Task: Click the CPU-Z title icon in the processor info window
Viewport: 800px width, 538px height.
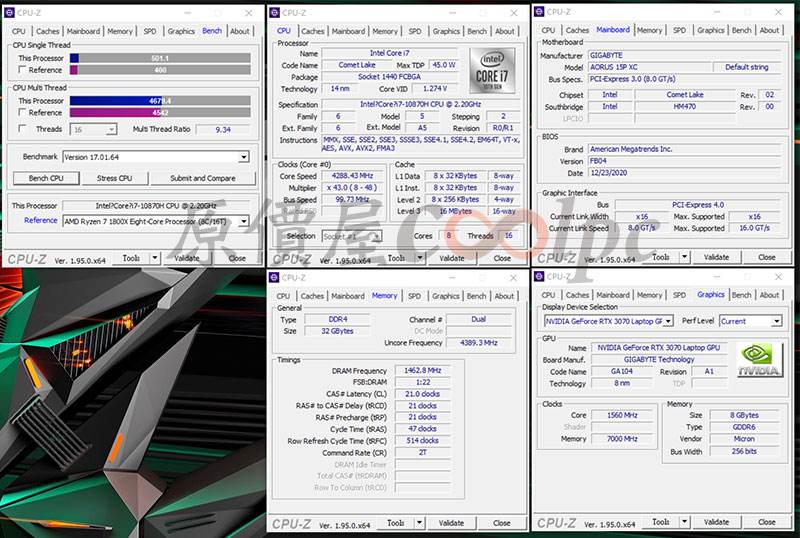Action: click(276, 13)
